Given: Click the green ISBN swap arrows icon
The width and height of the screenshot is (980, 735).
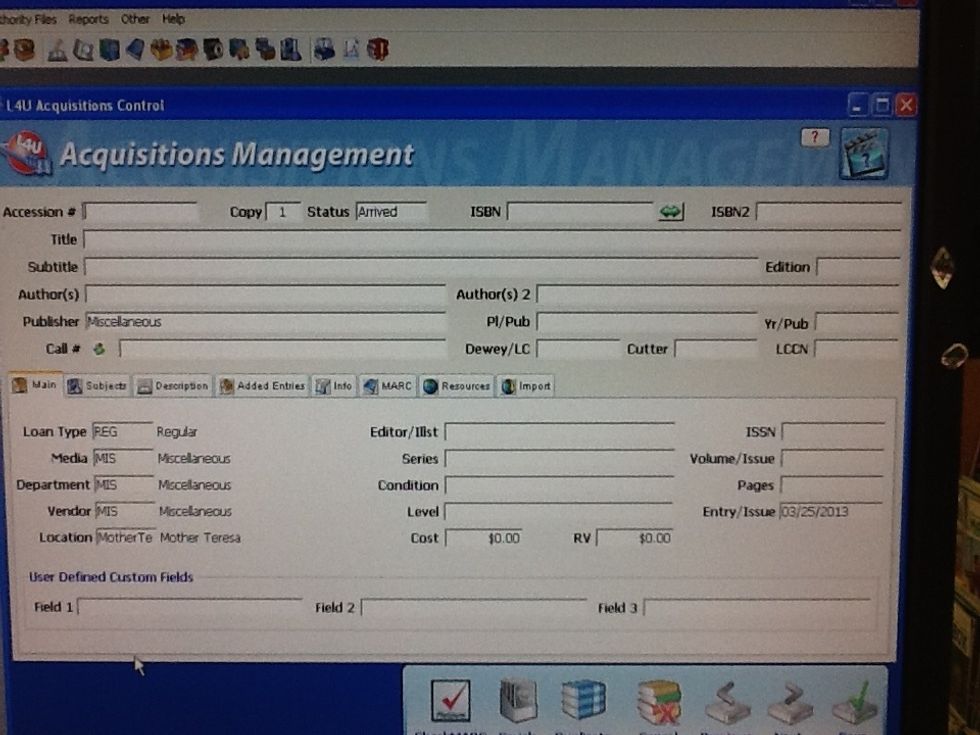Looking at the screenshot, I should point(669,212).
